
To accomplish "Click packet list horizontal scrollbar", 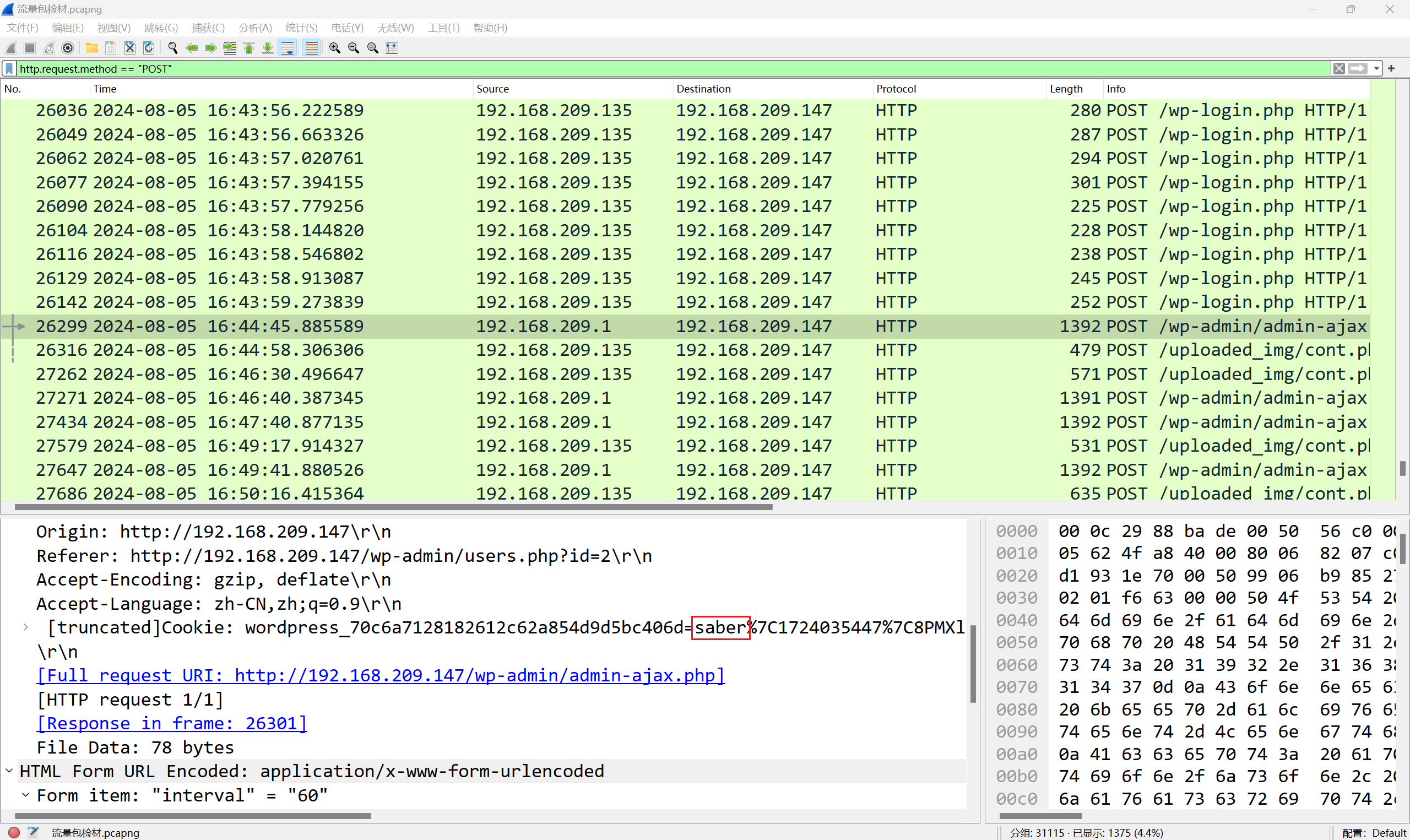I will tap(393, 507).
